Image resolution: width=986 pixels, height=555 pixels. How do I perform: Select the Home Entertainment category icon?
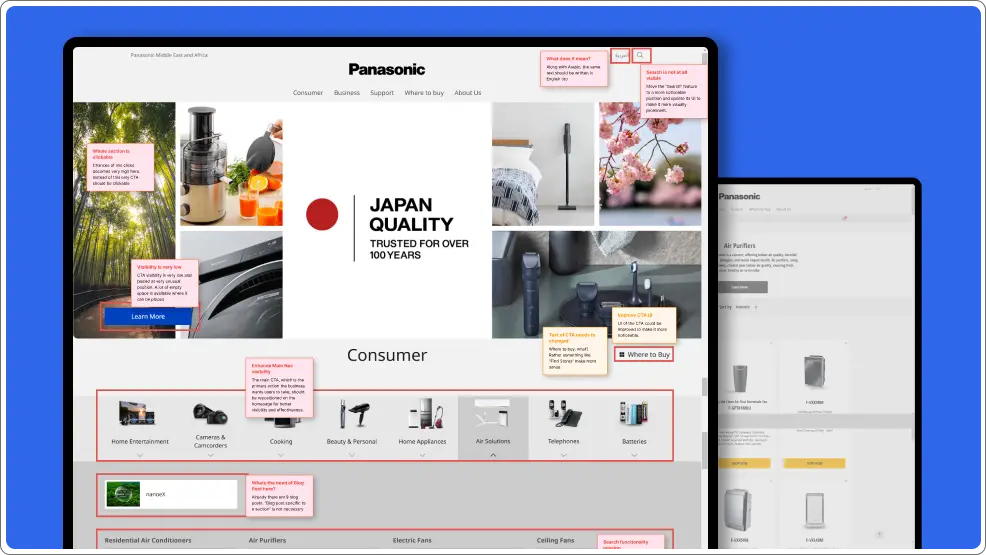pyautogui.click(x=139, y=414)
